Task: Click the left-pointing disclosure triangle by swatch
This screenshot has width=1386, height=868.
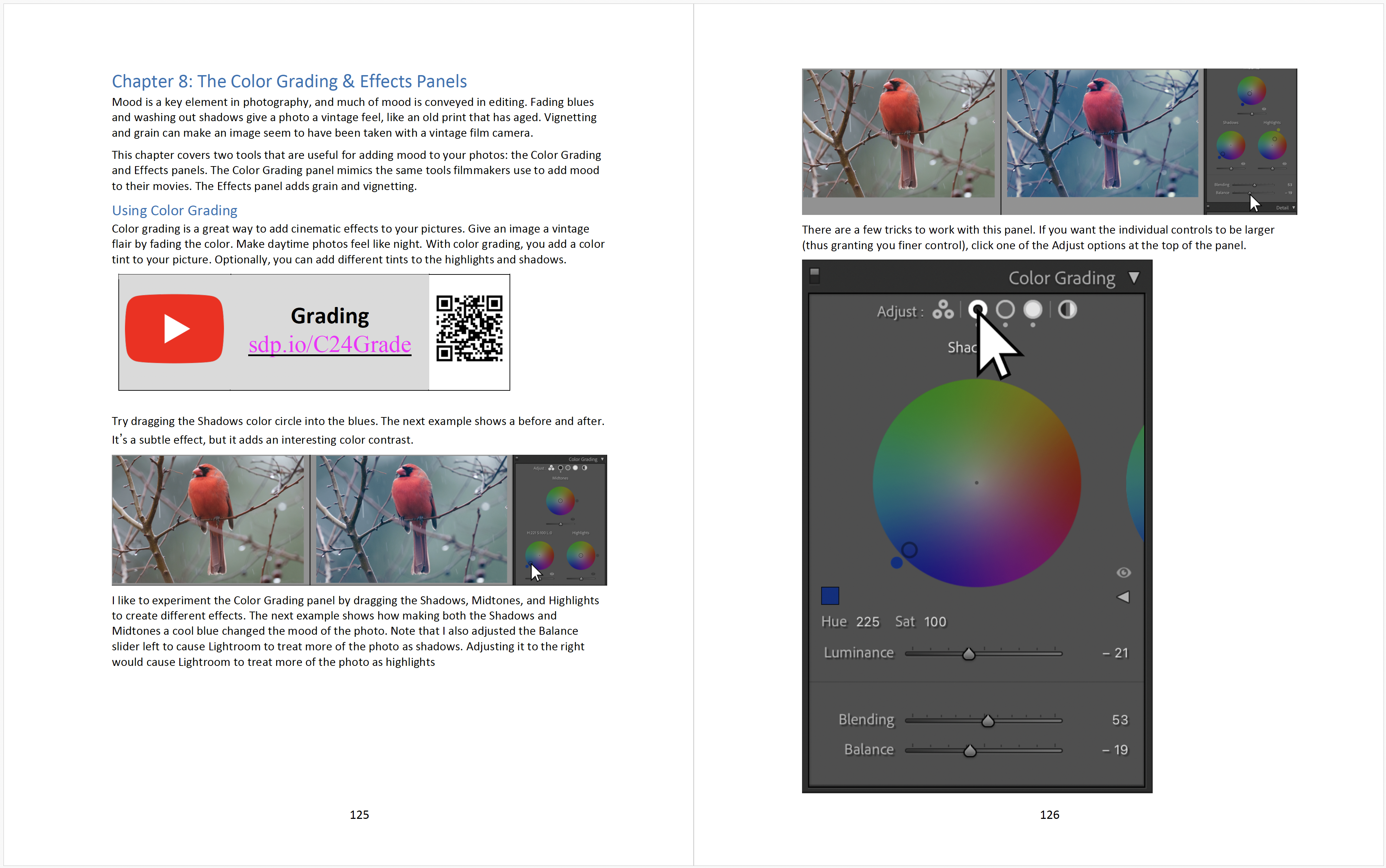Action: [1123, 597]
